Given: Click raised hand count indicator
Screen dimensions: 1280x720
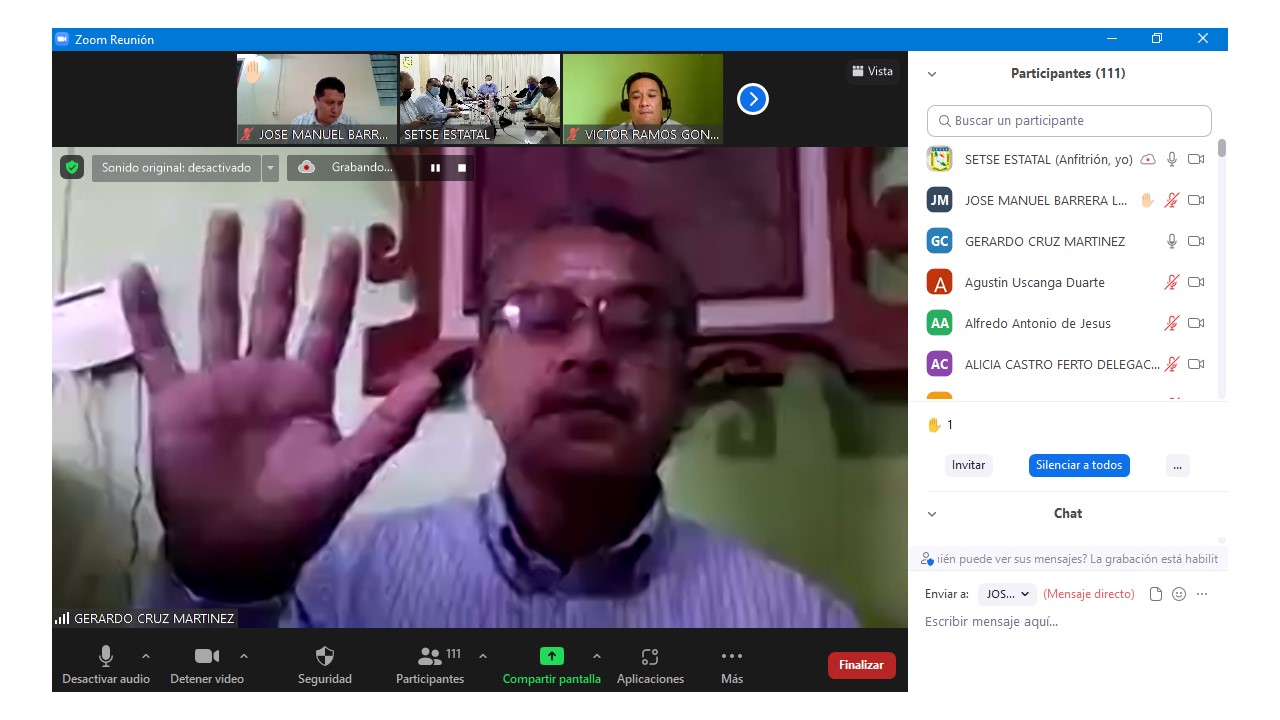Looking at the screenshot, I should click(x=940, y=425).
